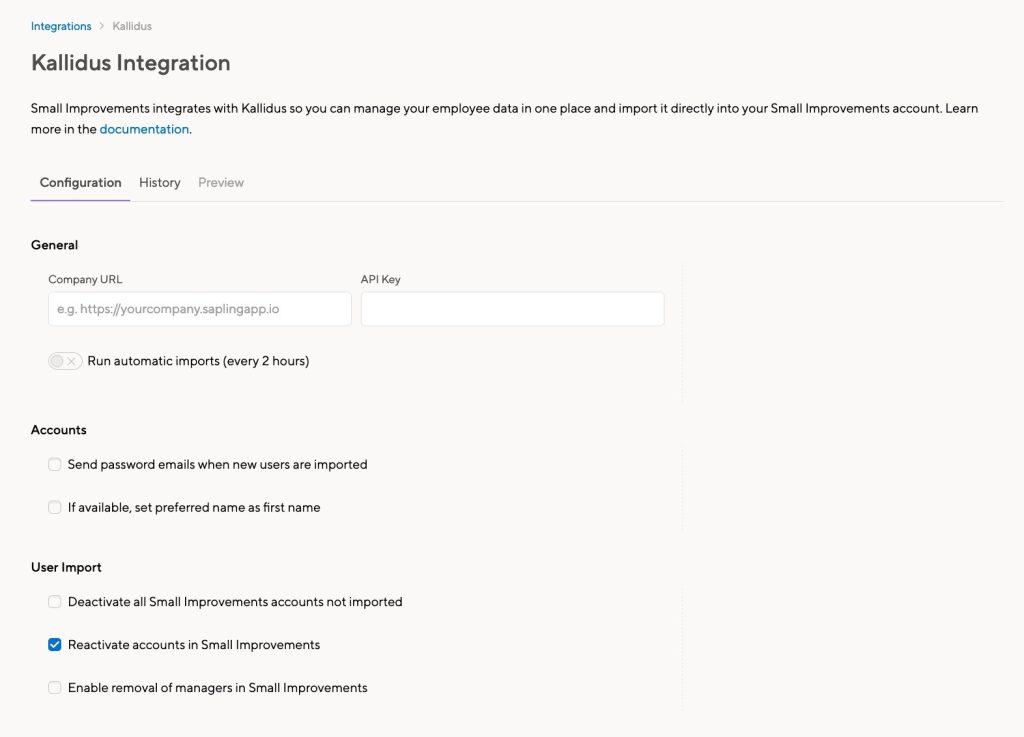
Task: Click the X icon on imports toggle
Action: pyautogui.click(x=72, y=361)
